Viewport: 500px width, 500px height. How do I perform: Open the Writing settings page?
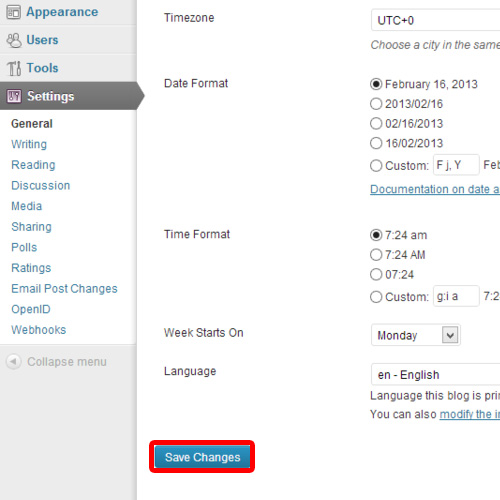pos(29,144)
